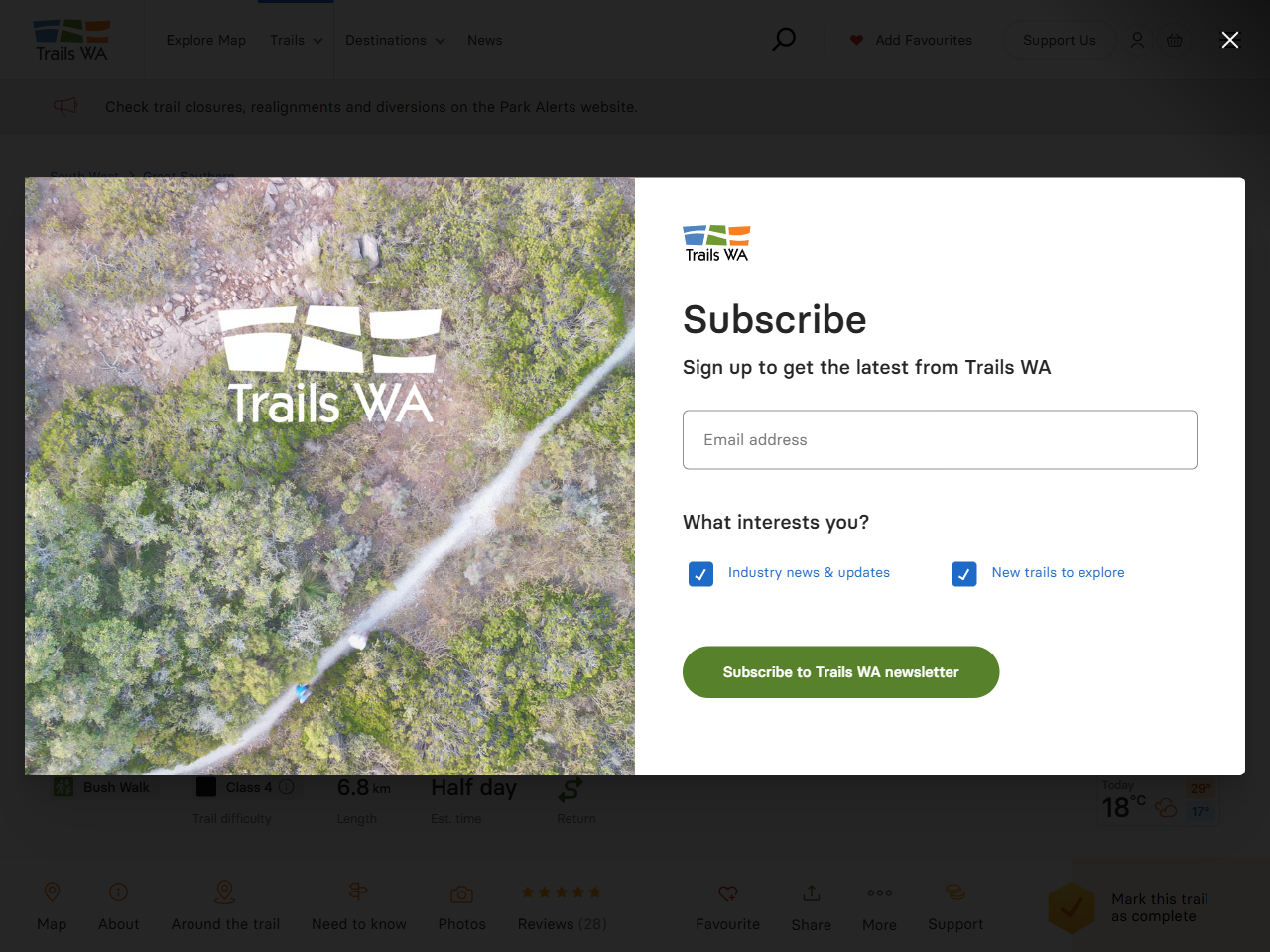Mark this trail as complete
Screen dimensions: 1270x952
coord(1072,907)
